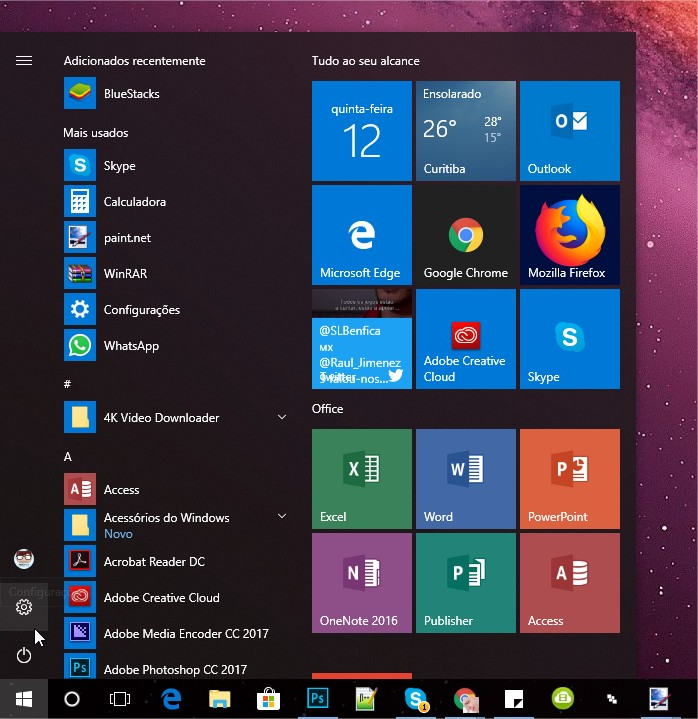
Task: Launch Excel tile
Action: [x=362, y=479]
